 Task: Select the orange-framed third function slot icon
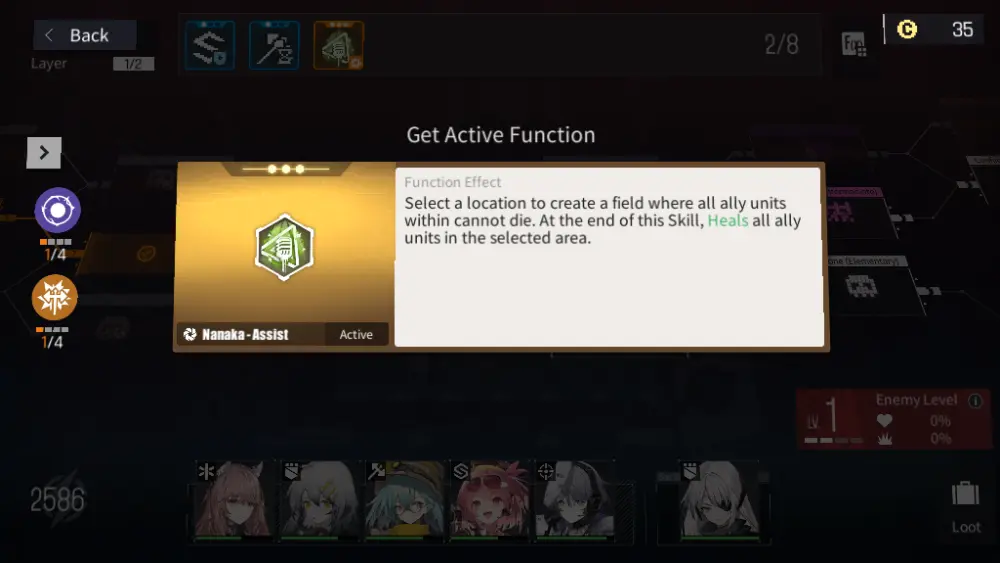[x=339, y=45]
